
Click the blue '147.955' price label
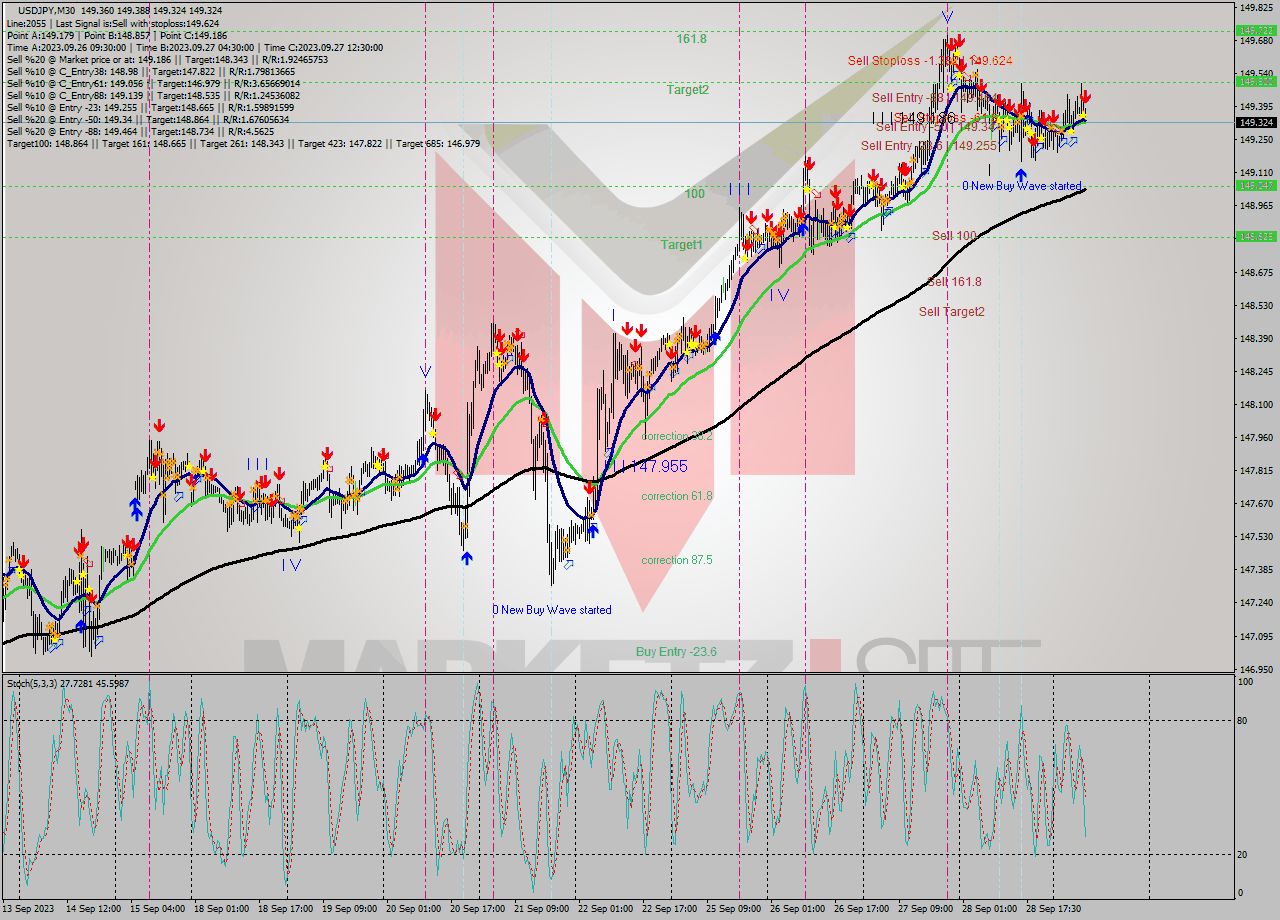click(659, 466)
